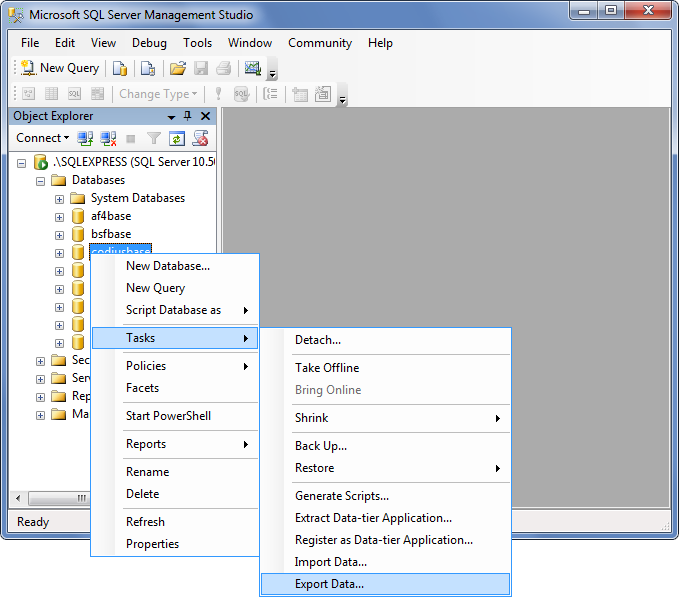Close the Object Explorer panel
The image size is (679, 597).
[204, 116]
